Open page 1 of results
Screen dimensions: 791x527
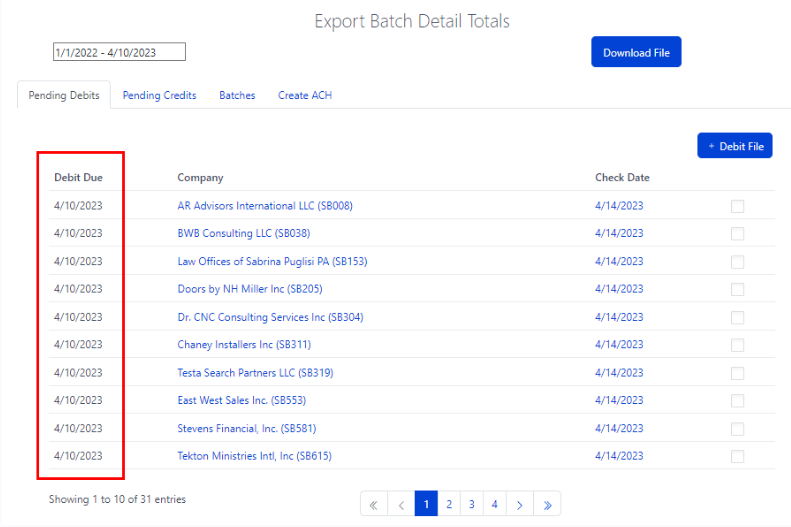[x=426, y=504]
